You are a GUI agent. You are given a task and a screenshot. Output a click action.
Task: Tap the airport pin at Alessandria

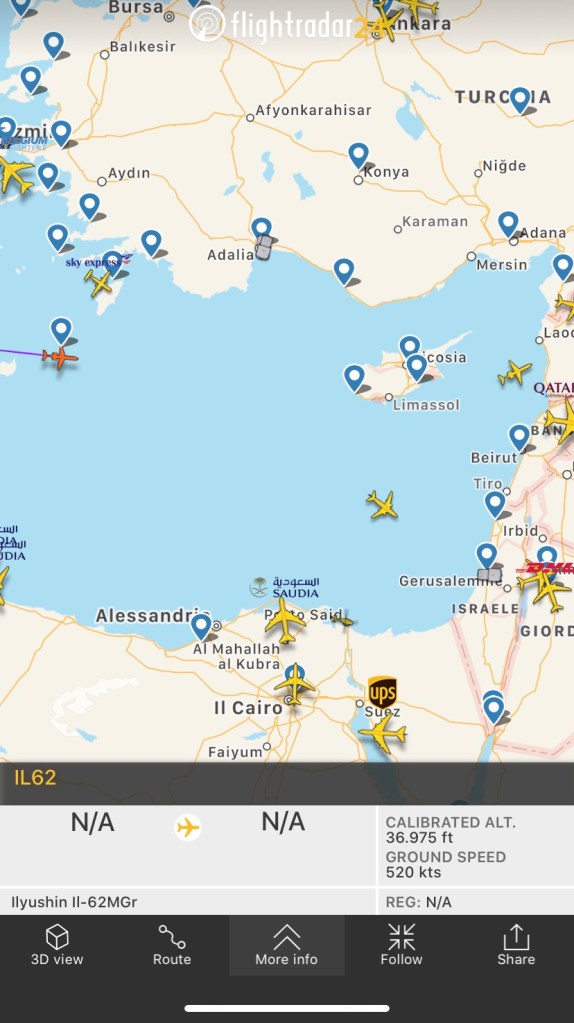(202, 627)
